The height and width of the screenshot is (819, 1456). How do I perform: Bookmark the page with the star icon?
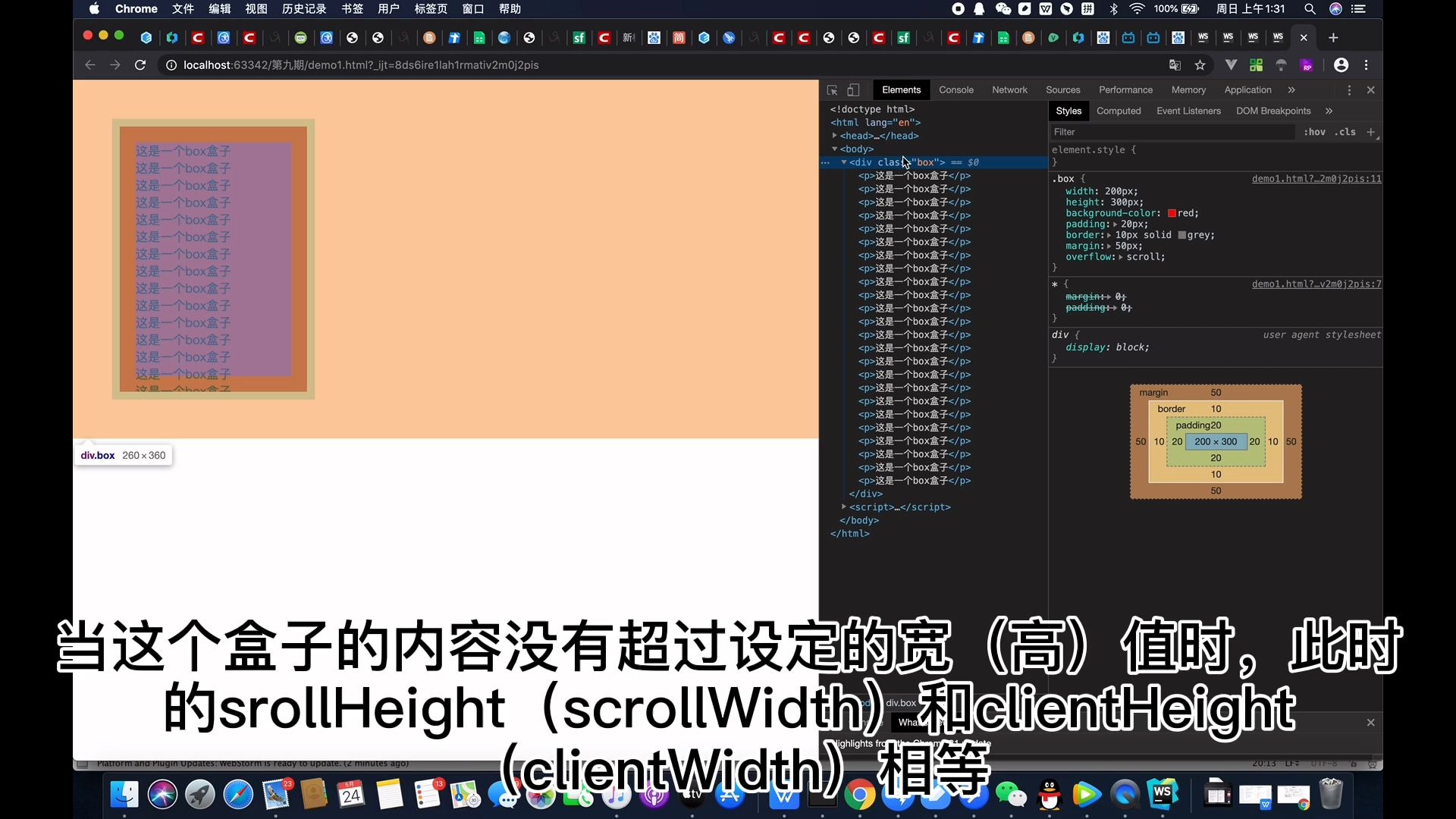tap(1200, 65)
